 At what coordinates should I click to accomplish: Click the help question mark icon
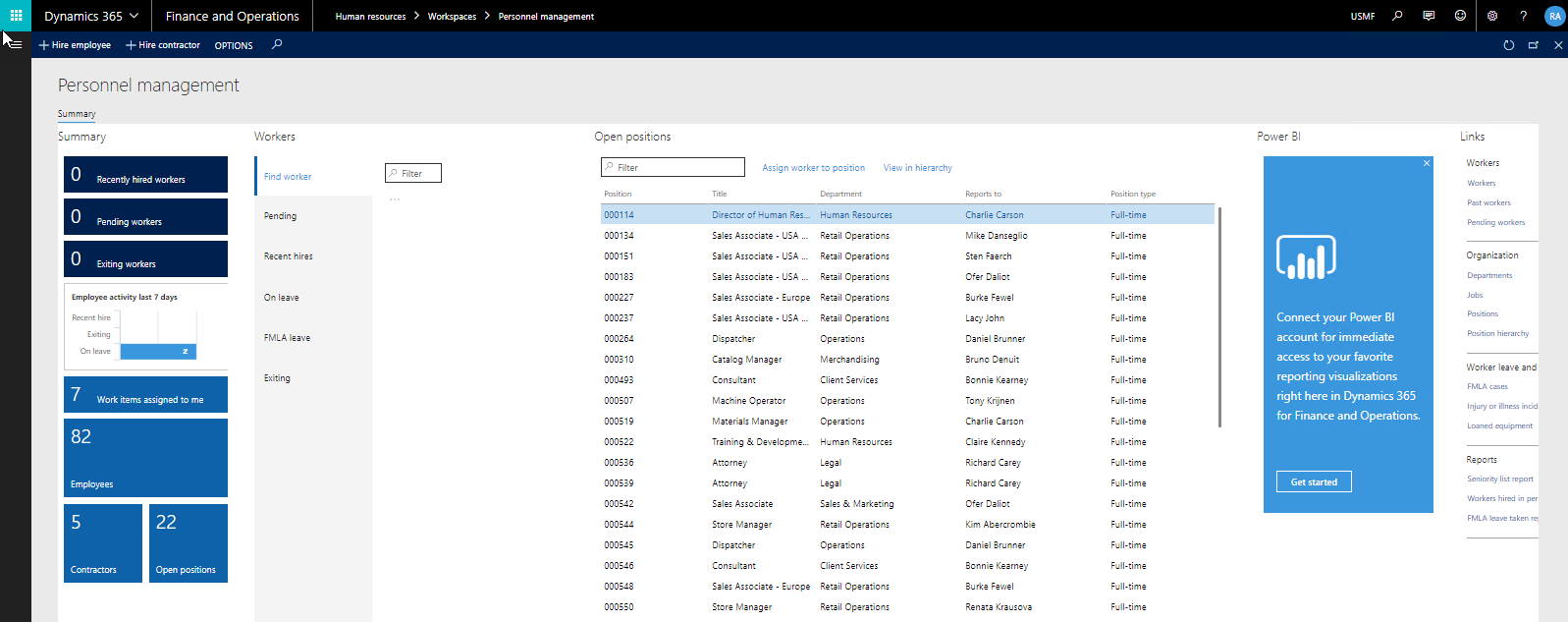click(1523, 16)
